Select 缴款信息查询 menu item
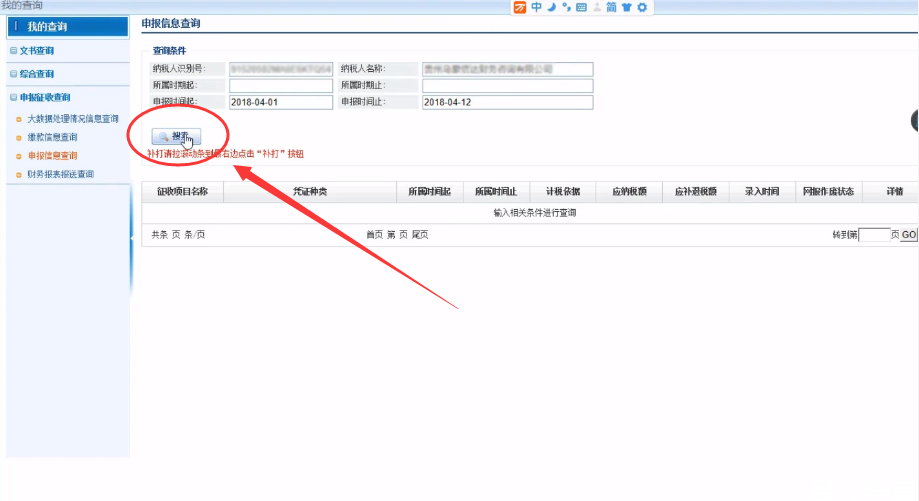The height and width of the screenshot is (501, 919). (52, 137)
